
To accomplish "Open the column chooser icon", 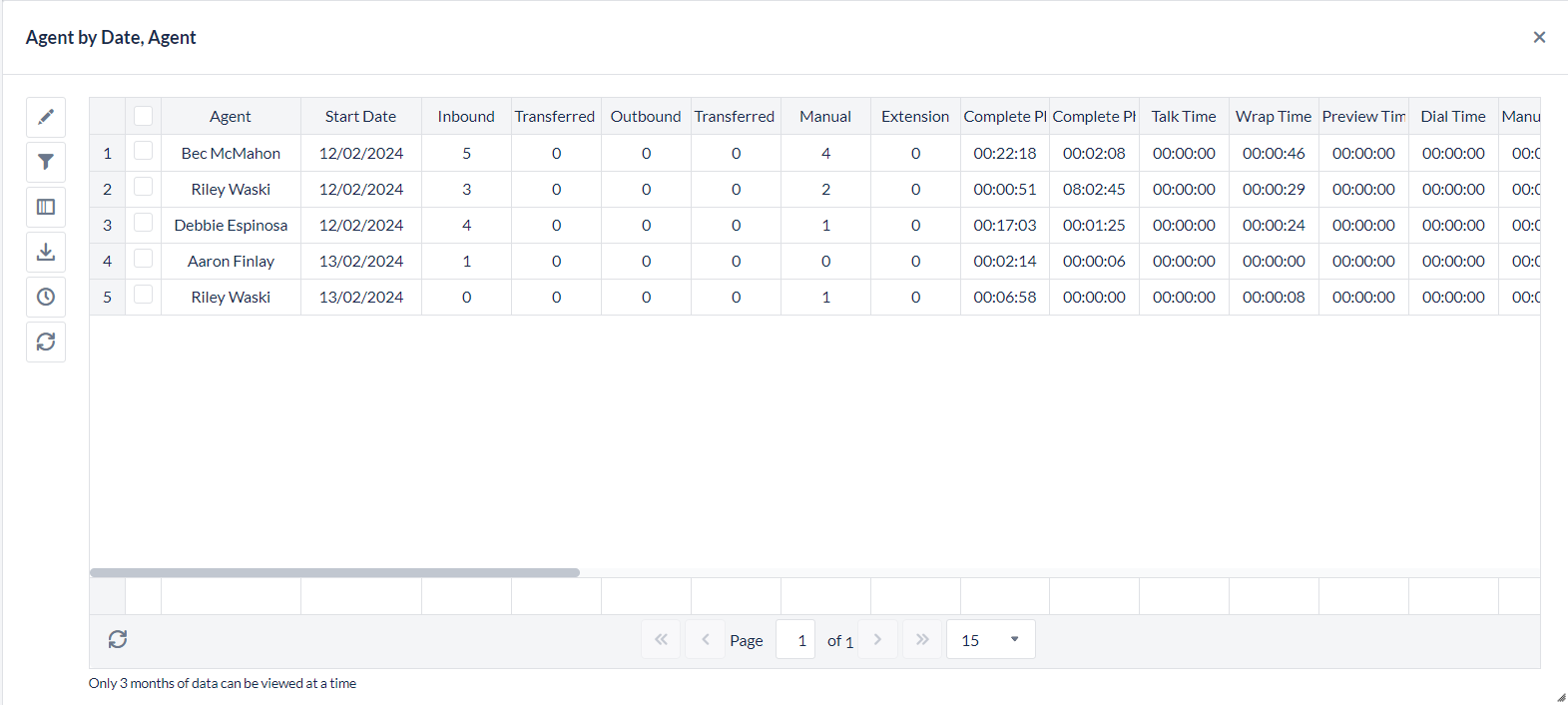I will point(46,207).
